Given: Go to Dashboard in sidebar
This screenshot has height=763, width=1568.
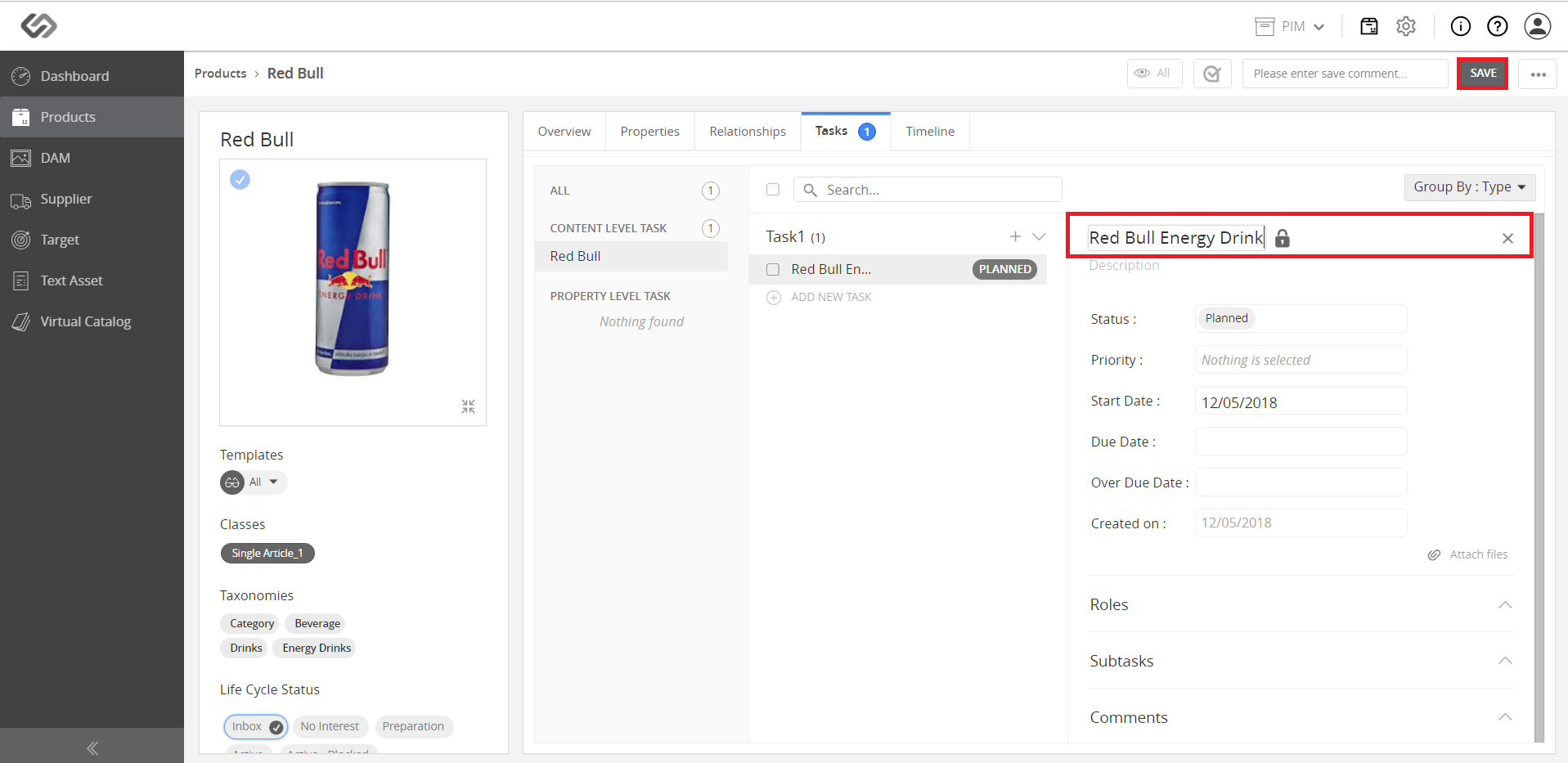Looking at the screenshot, I should [x=92, y=76].
